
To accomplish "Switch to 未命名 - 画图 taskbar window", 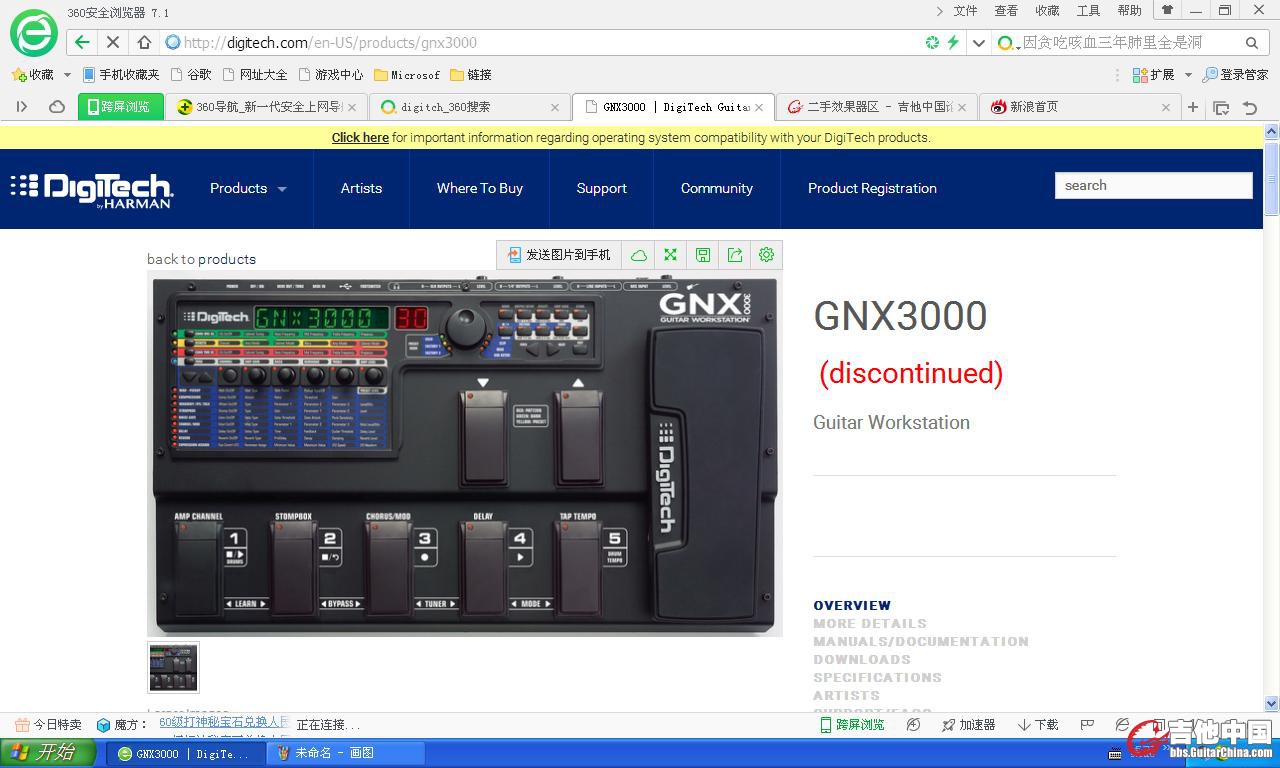I will click(345, 753).
